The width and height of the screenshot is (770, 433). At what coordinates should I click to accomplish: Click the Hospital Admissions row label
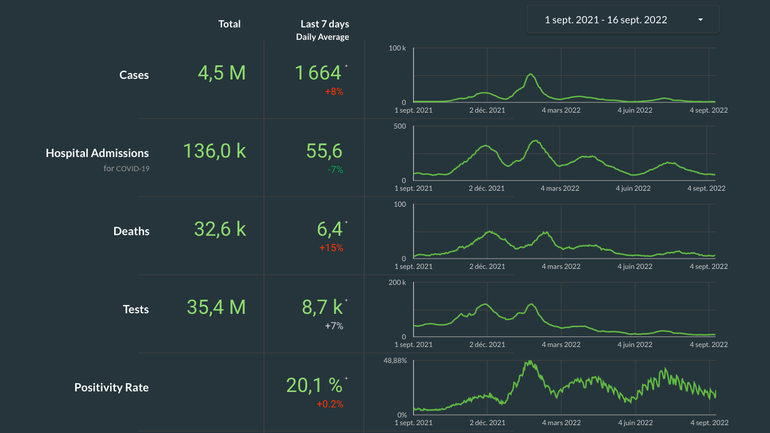click(97, 153)
